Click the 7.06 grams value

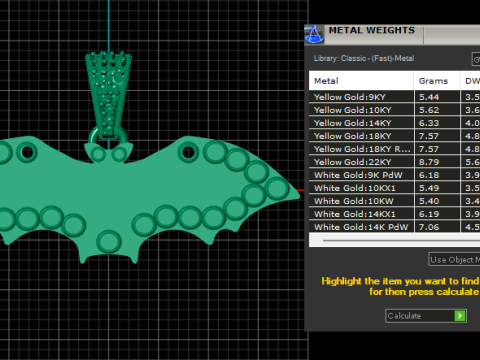pyautogui.click(x=429, y=227)
